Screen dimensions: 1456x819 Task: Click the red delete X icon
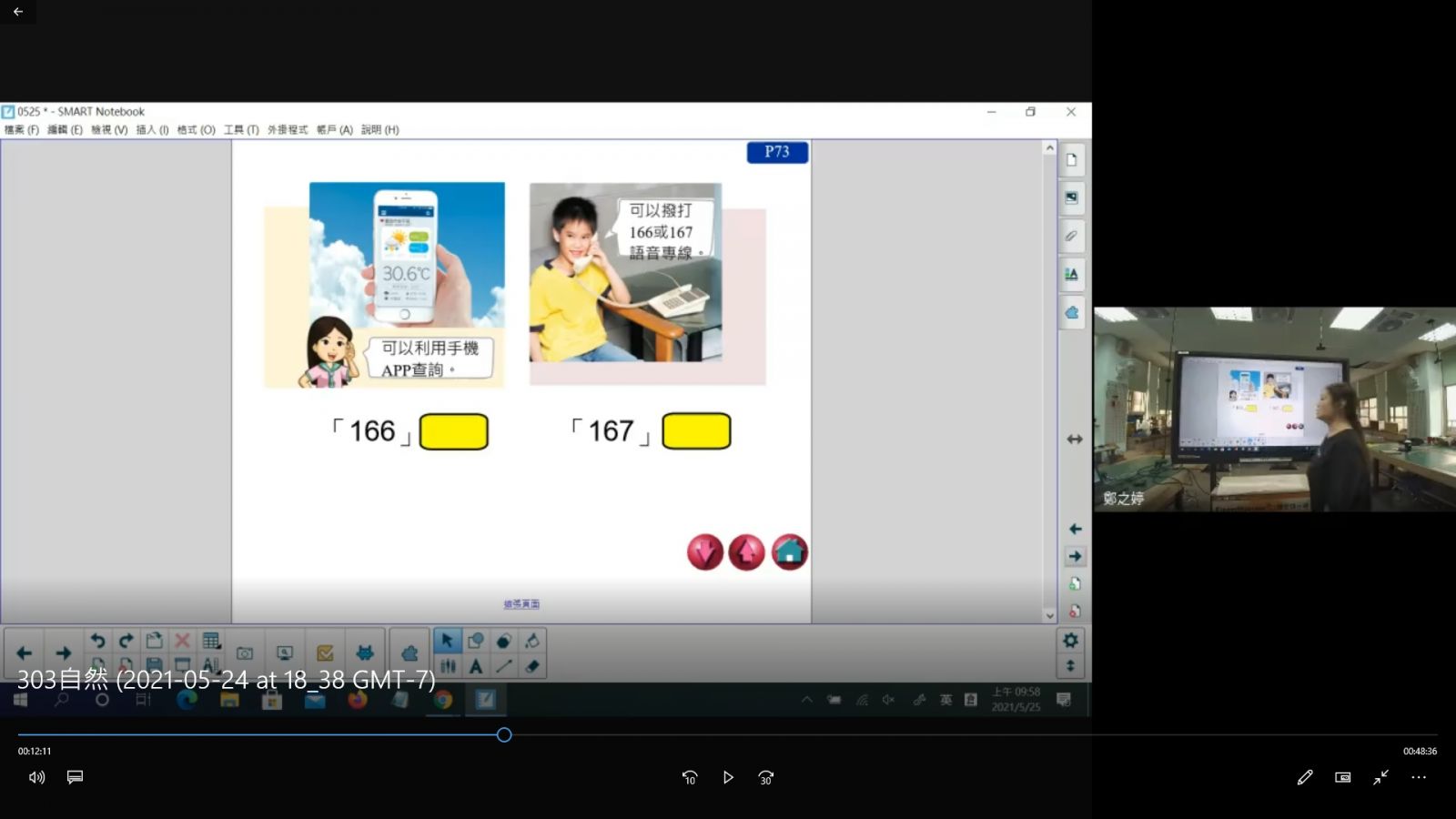[x=182, y=641]
